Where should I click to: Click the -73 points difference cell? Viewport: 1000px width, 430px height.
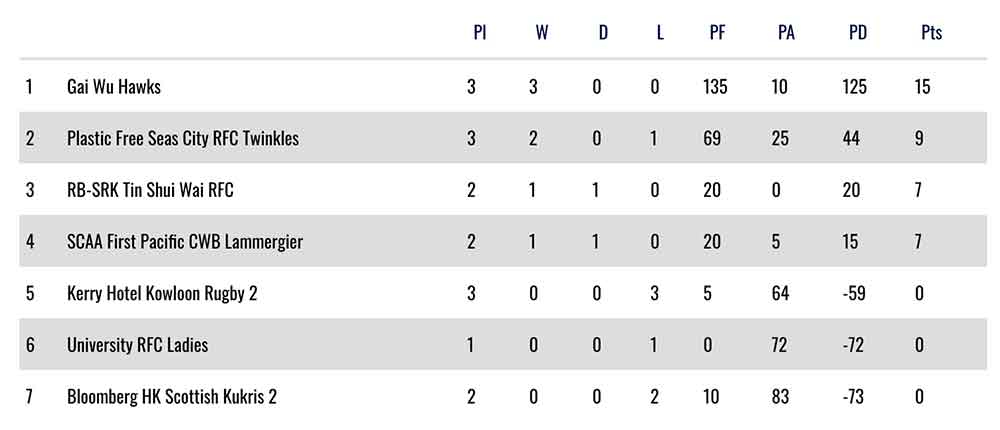853,397
